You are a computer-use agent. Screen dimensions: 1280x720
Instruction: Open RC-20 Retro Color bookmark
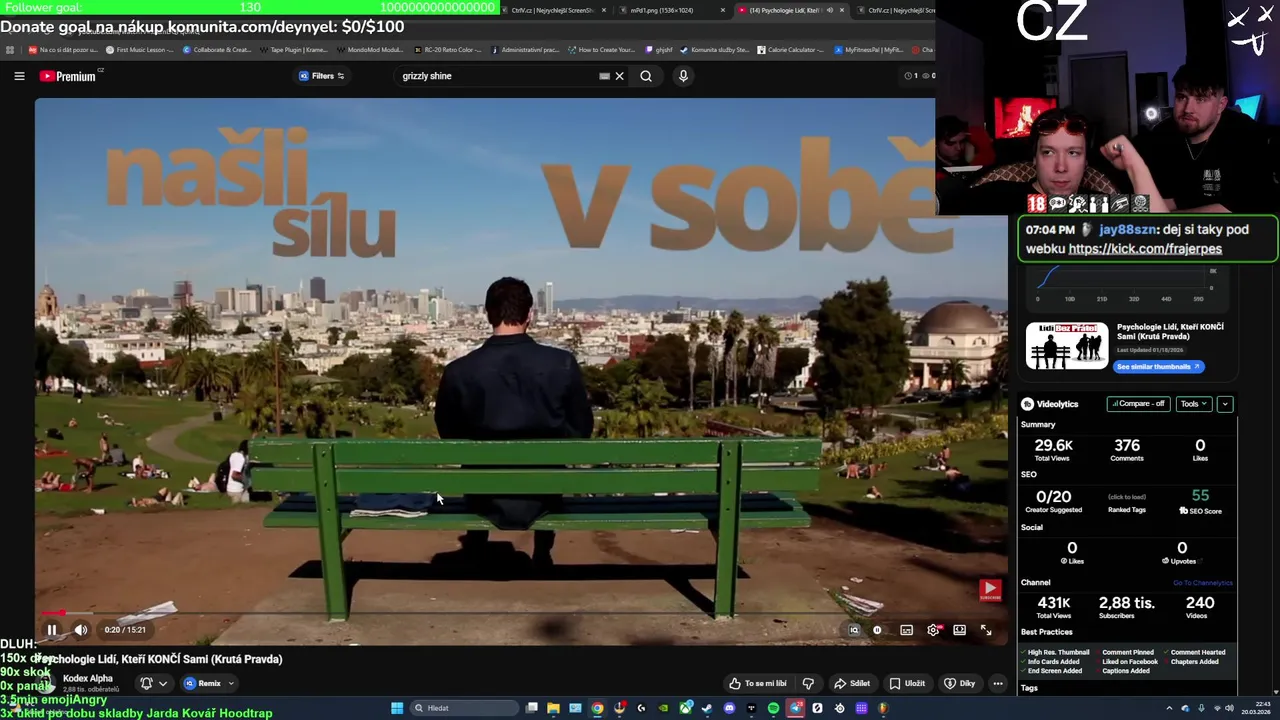coord(447,50)
